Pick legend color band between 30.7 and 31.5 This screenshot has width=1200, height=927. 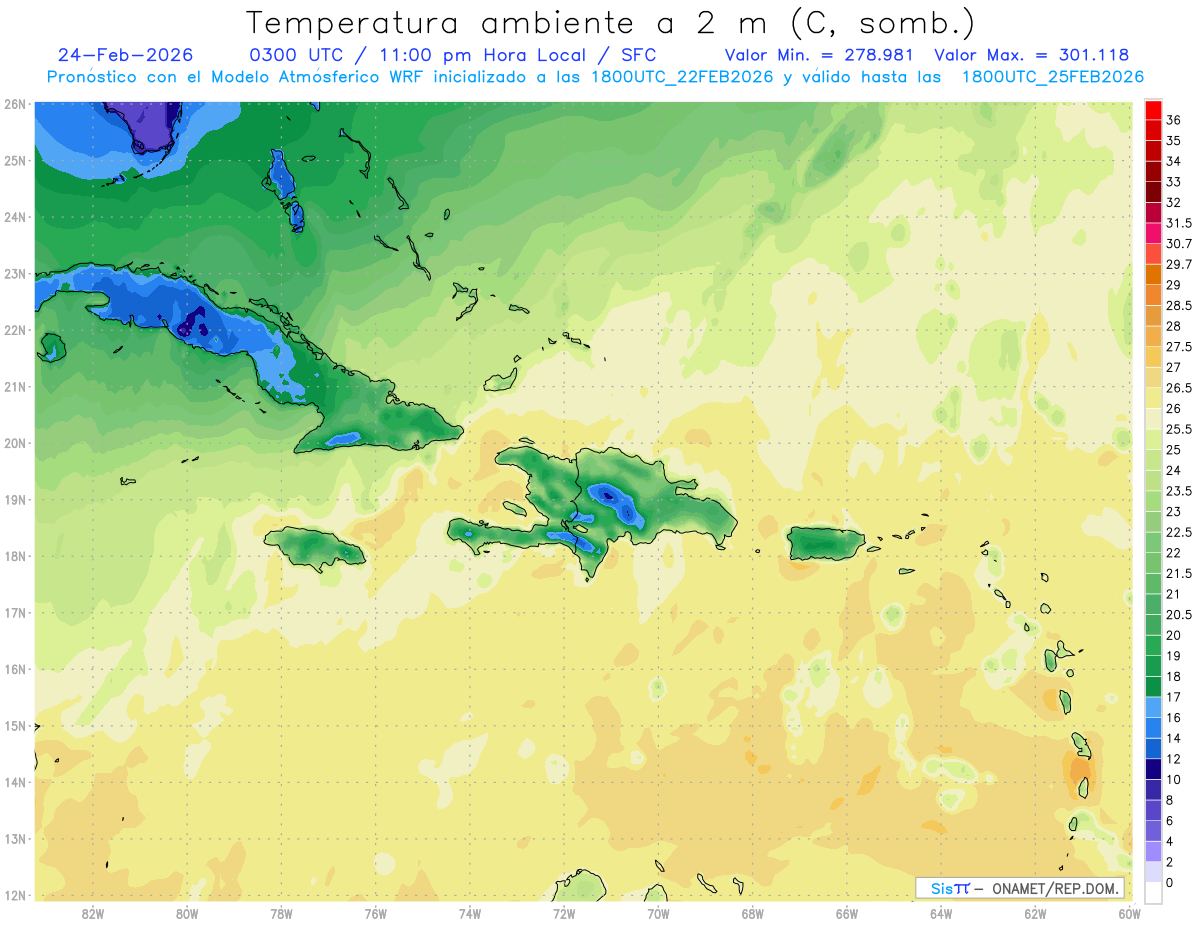(1153, 234)
